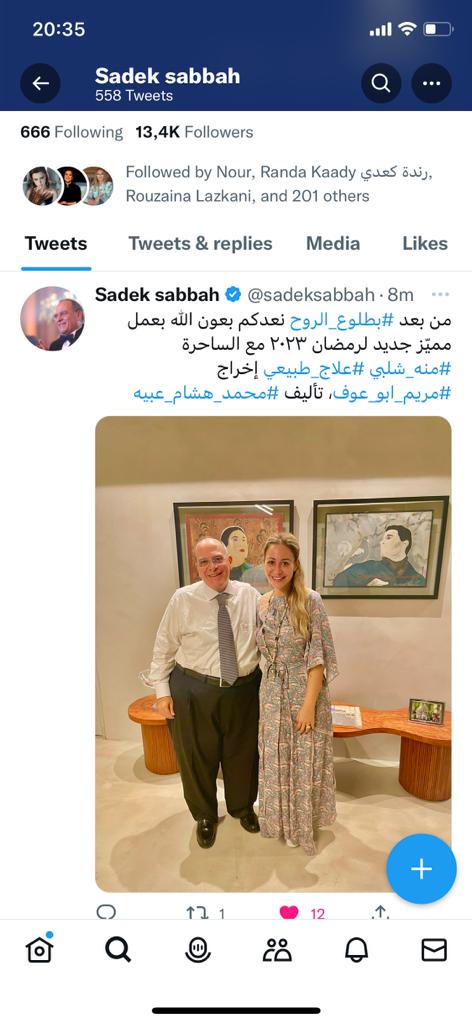
Task: Go back using the arrow icon
Action: (40, 83)
